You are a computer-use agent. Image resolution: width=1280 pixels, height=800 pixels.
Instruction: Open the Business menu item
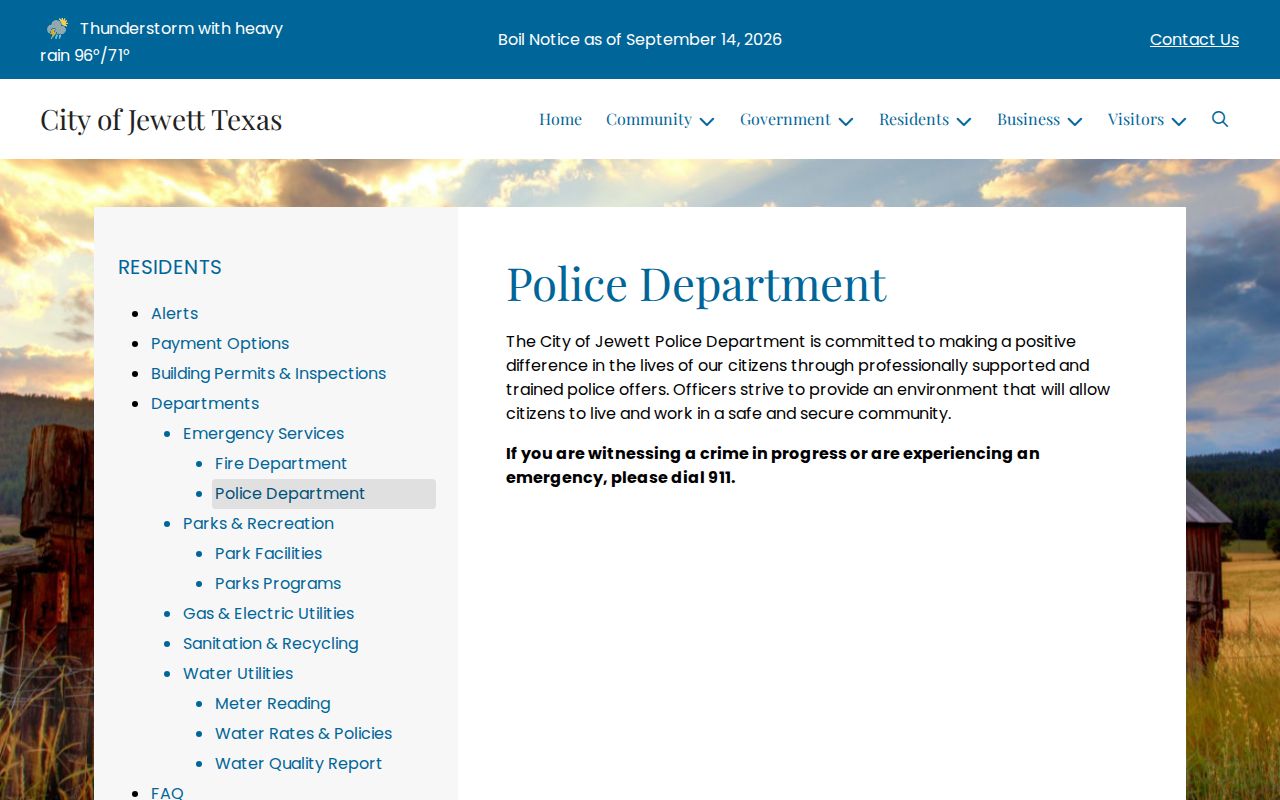1028,119
